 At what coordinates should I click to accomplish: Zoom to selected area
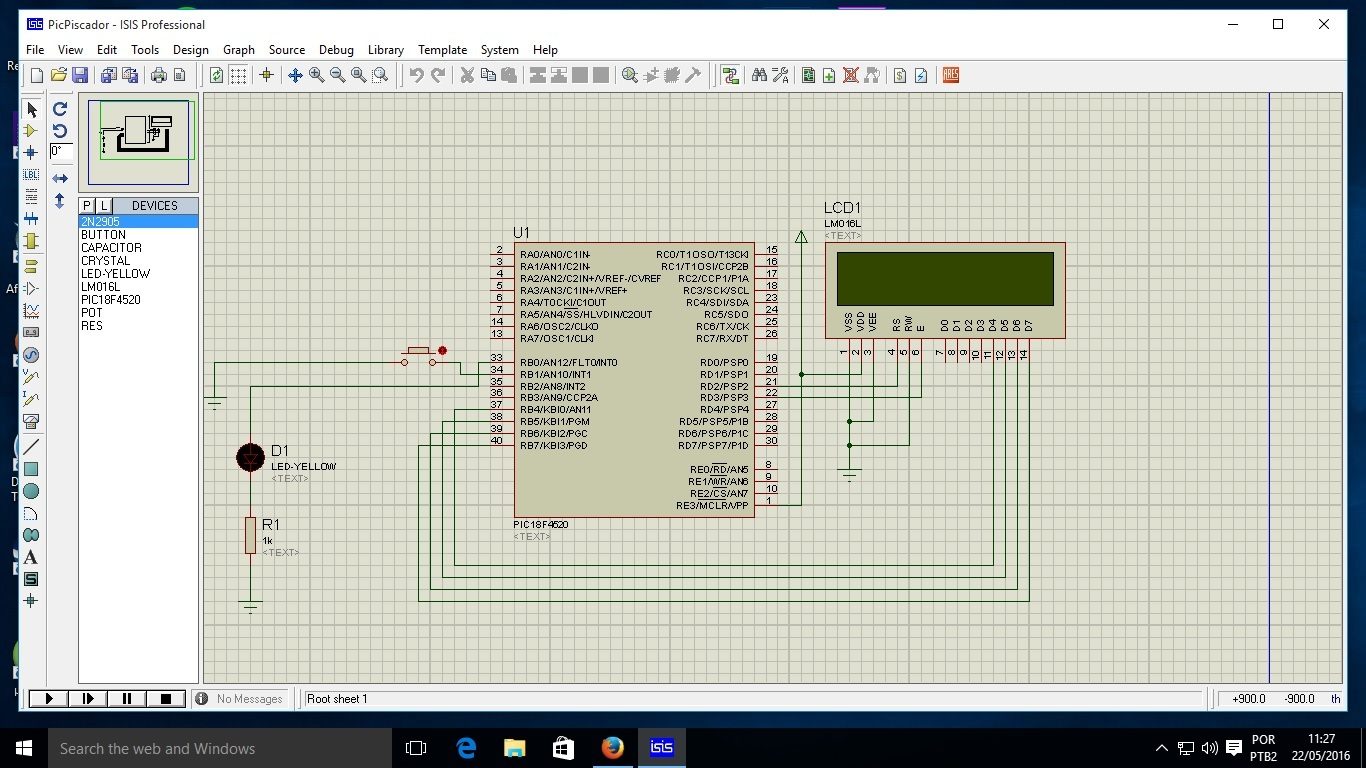pyautogui.click(x=379, y=75)
